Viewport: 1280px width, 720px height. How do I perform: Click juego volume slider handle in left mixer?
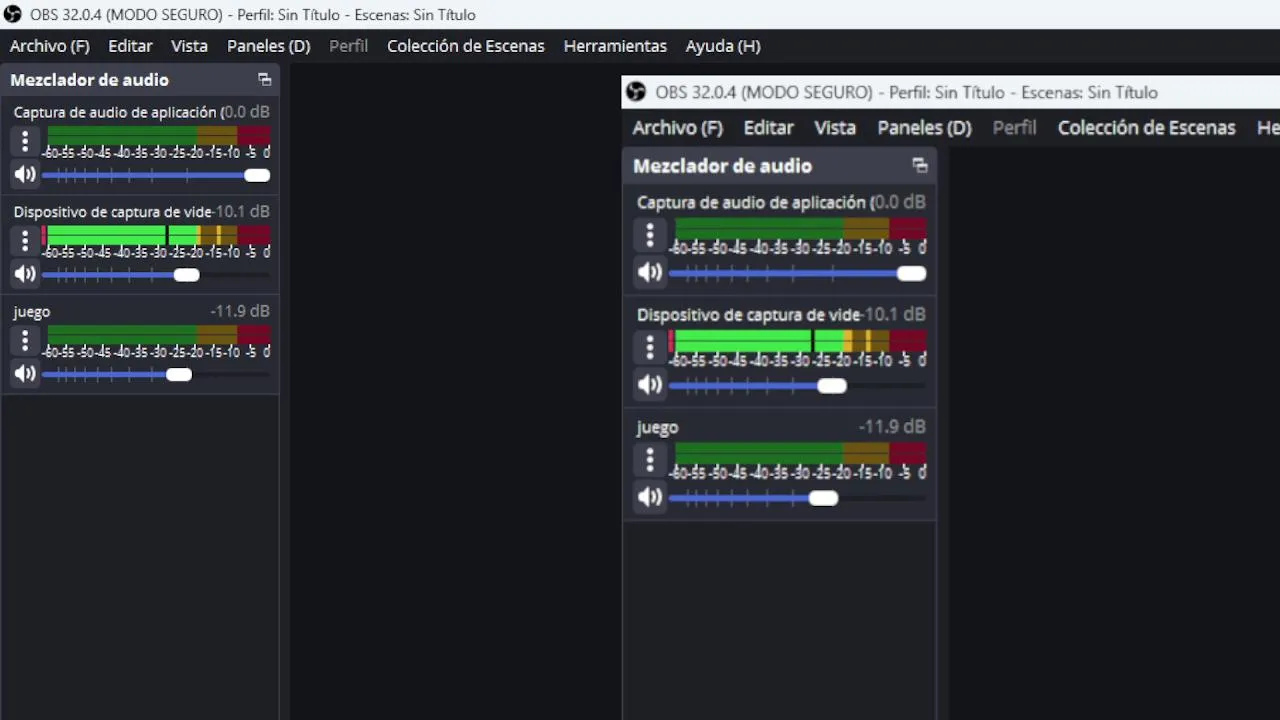(x=179, y=375)
